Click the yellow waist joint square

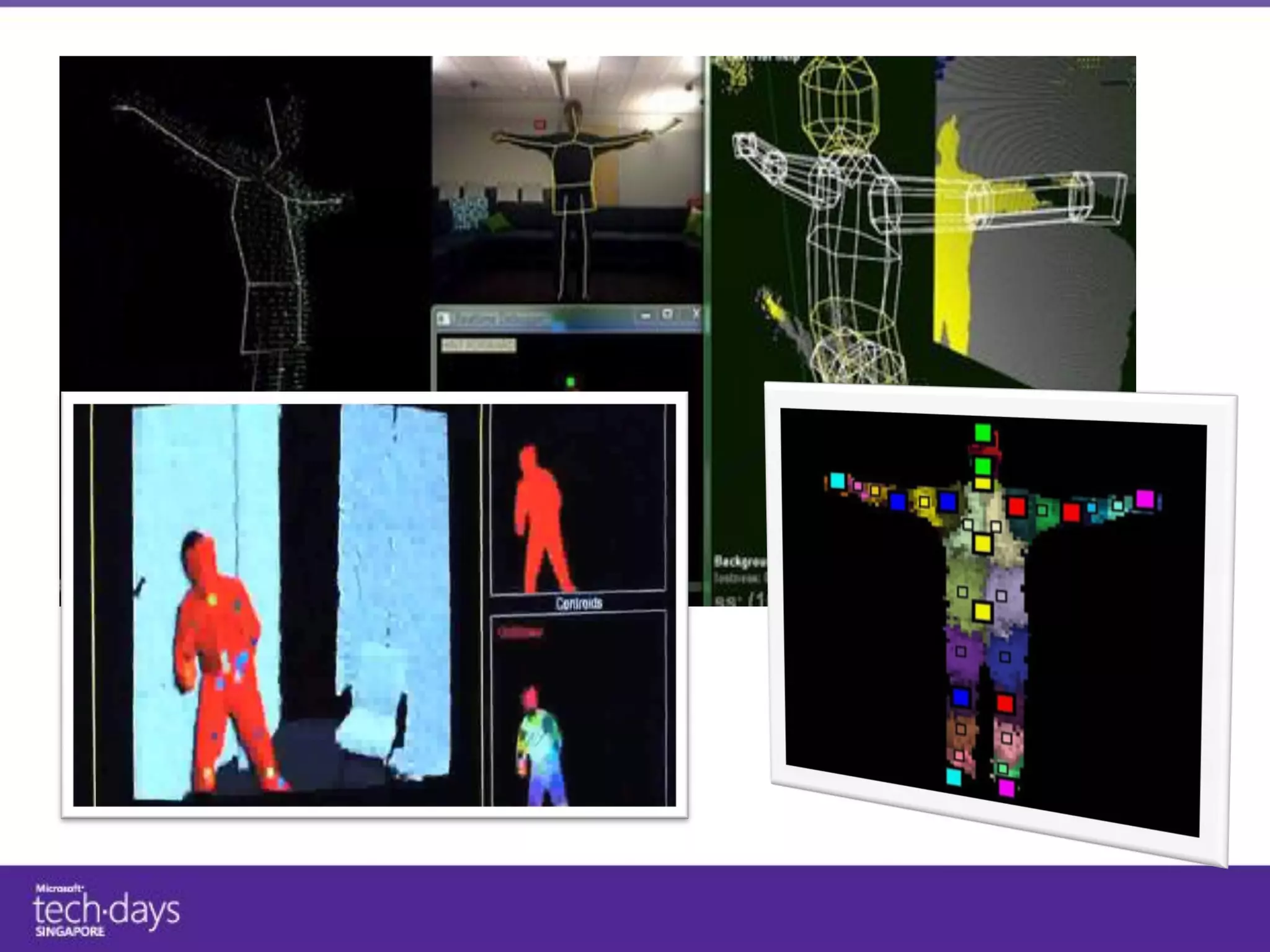[x=982, y=612]
